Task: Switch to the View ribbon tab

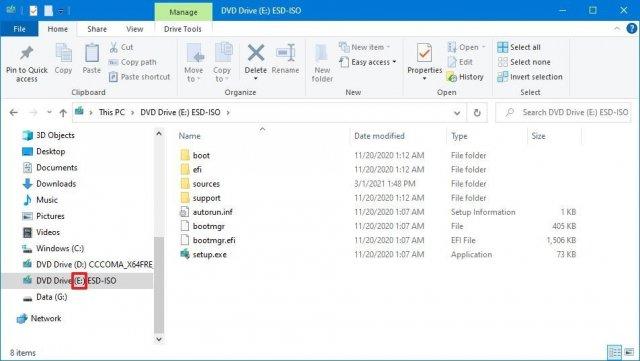Action: pyautogui.click(x=134, y=29)
